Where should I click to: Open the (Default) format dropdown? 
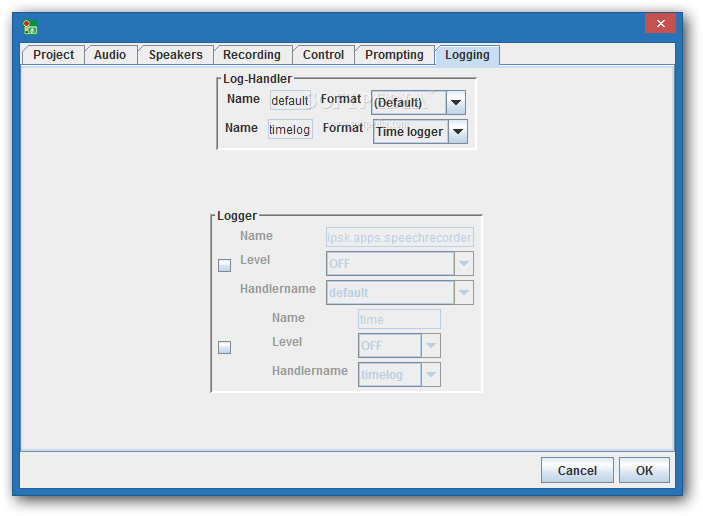coord(418,102)
